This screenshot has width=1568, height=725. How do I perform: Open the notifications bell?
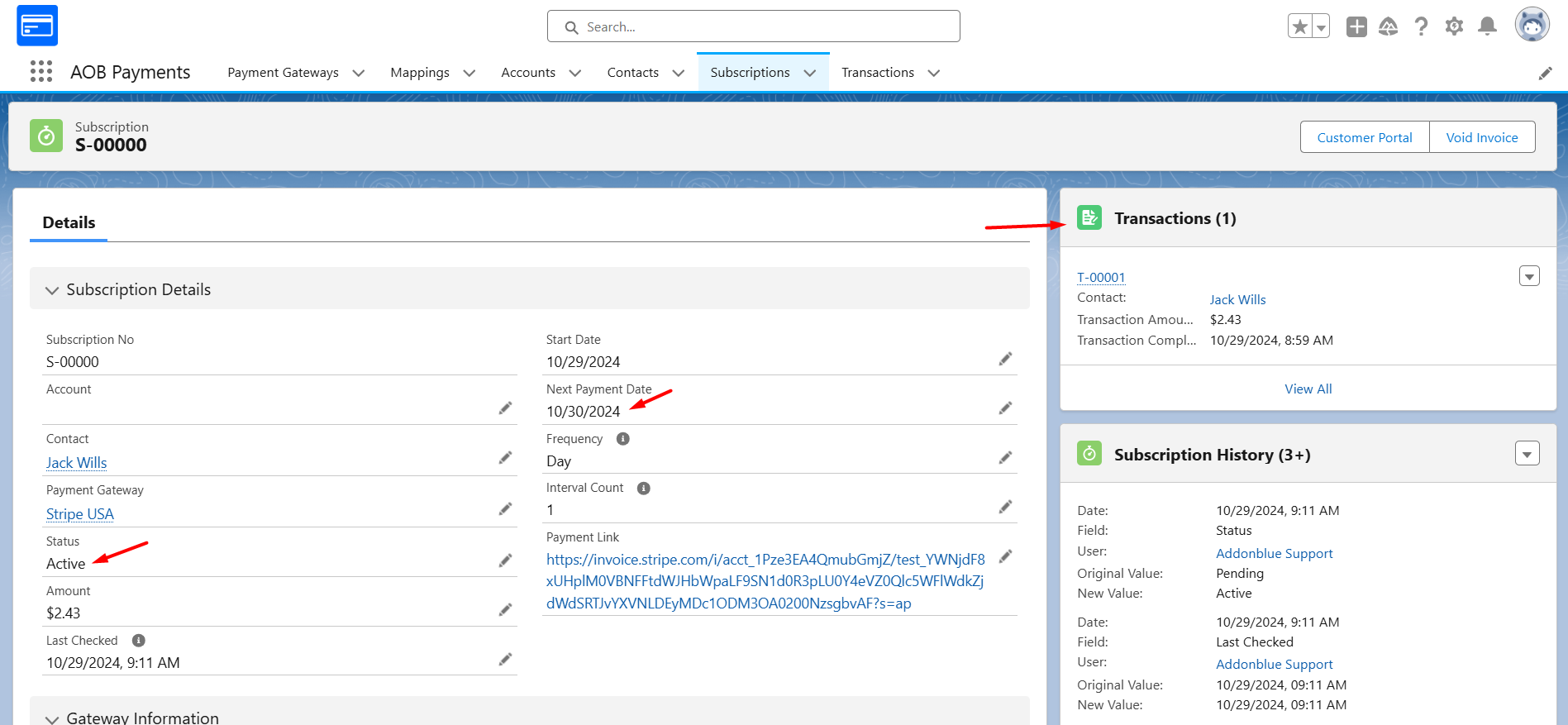(x=1487, y=26)
